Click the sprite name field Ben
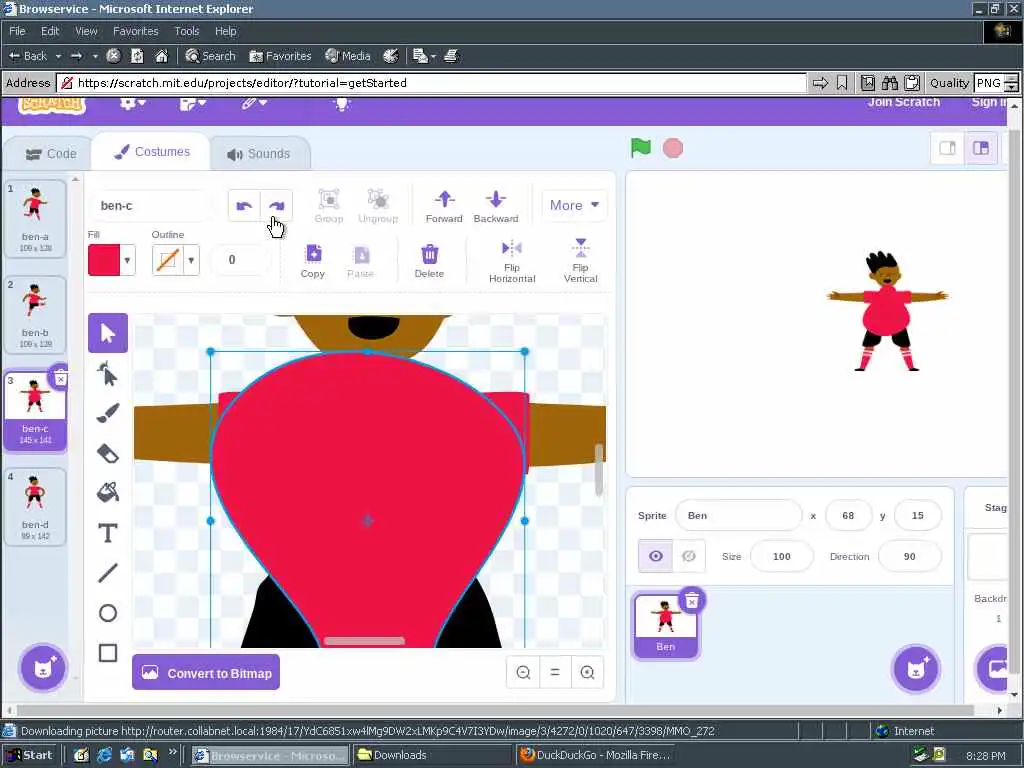The height and width of the screenshot is (768, 1024). pos(739,515)
